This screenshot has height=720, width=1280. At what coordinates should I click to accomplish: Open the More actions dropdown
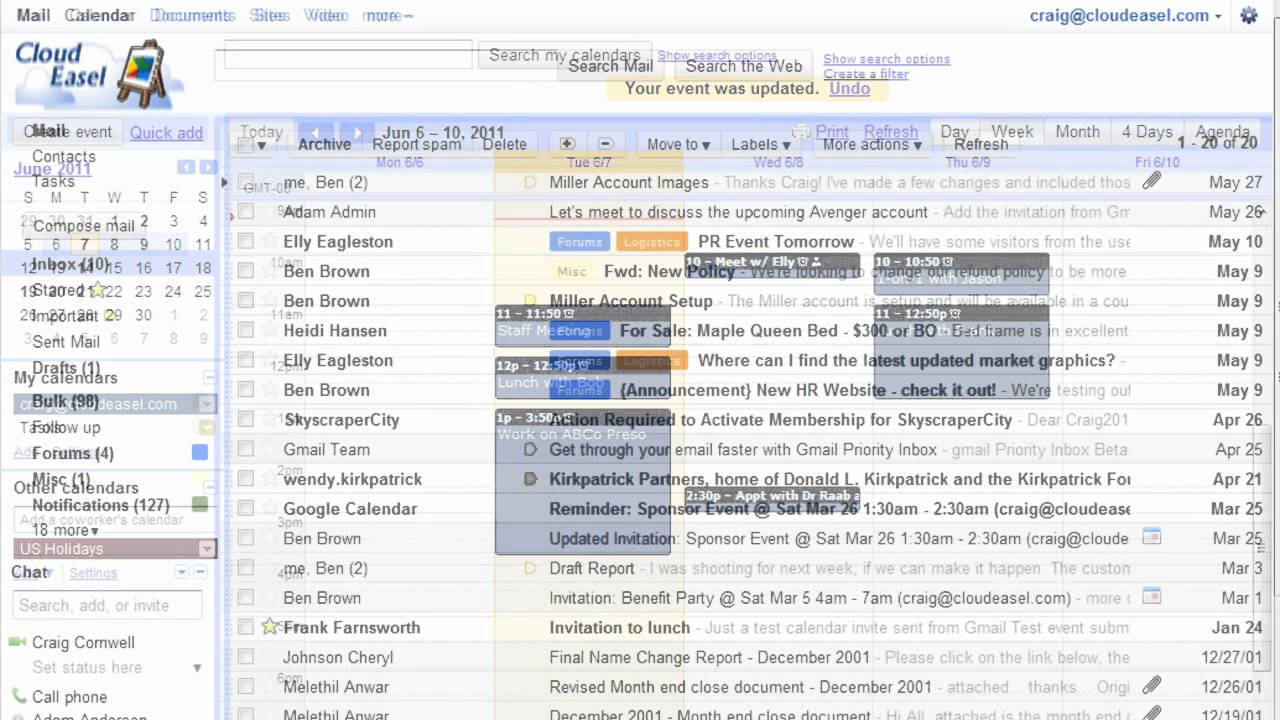872,144
